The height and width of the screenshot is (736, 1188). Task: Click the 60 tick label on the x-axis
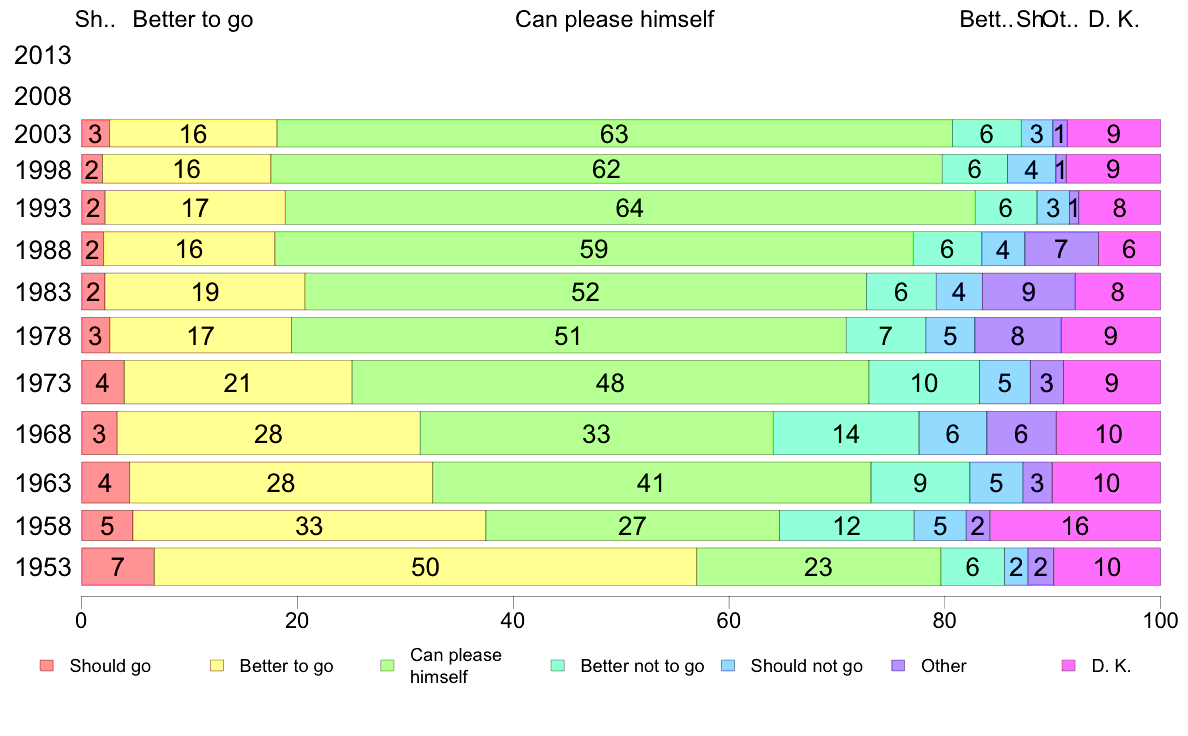(728, 620)
